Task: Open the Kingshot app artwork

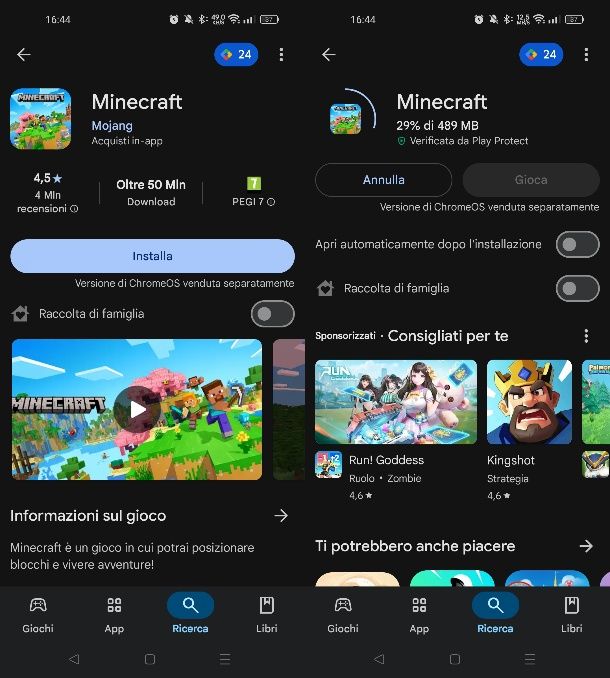Action: (529, 402)
